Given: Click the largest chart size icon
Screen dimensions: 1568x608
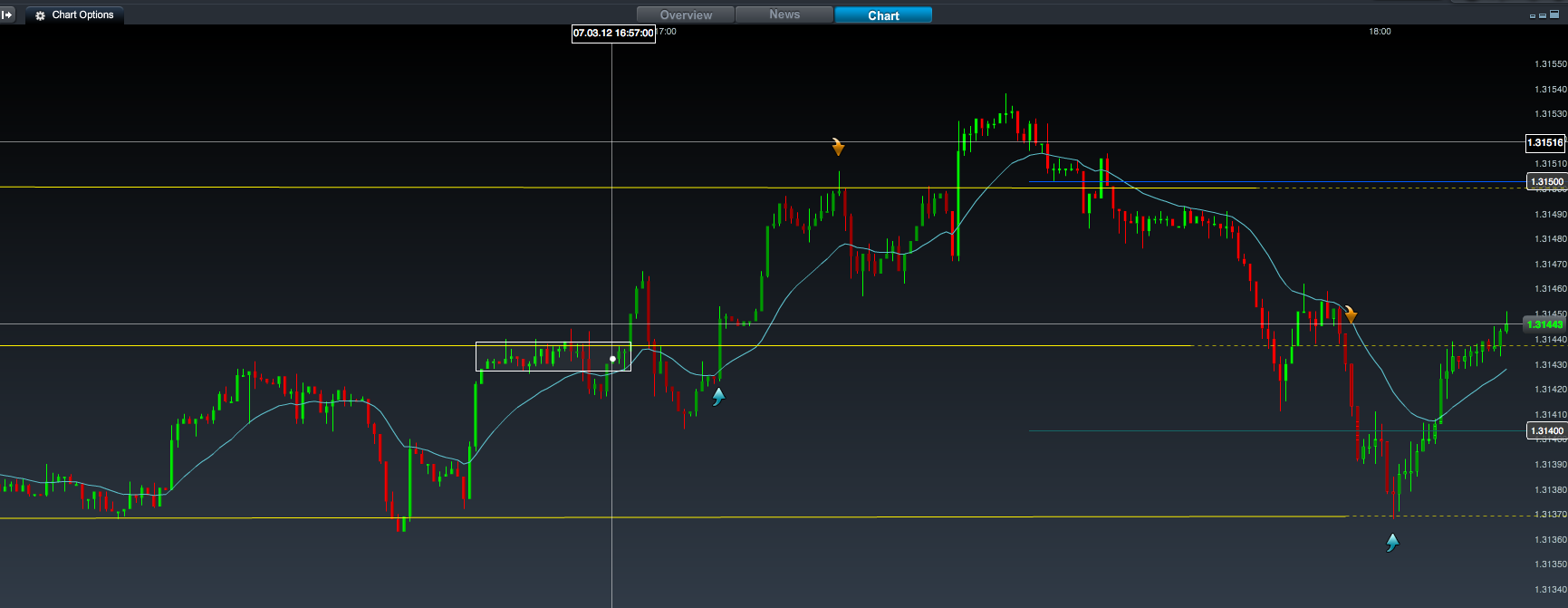Looking at the screenshot, I should [1554, 14].
